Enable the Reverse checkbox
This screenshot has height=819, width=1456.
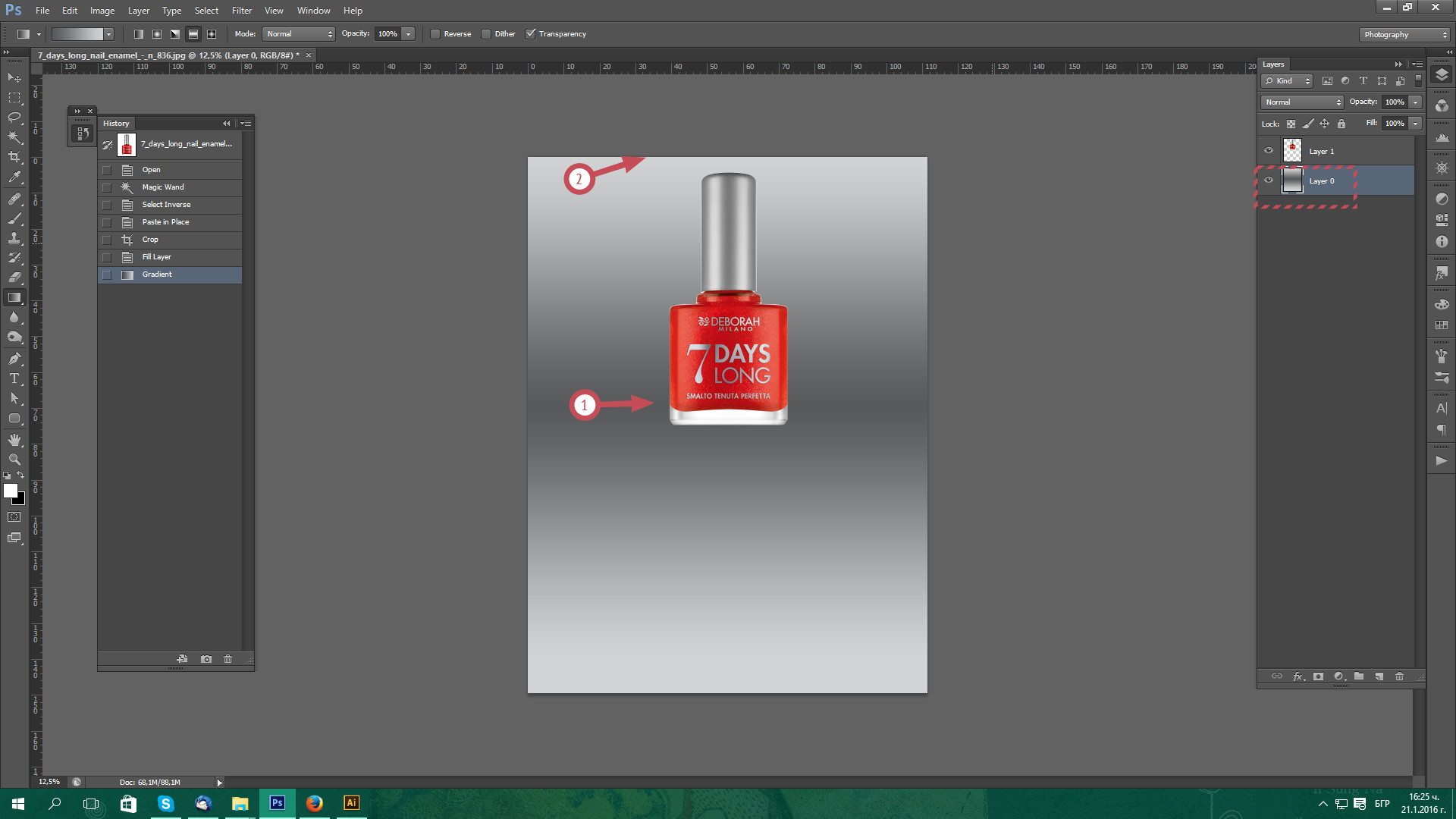pos(435,34)
